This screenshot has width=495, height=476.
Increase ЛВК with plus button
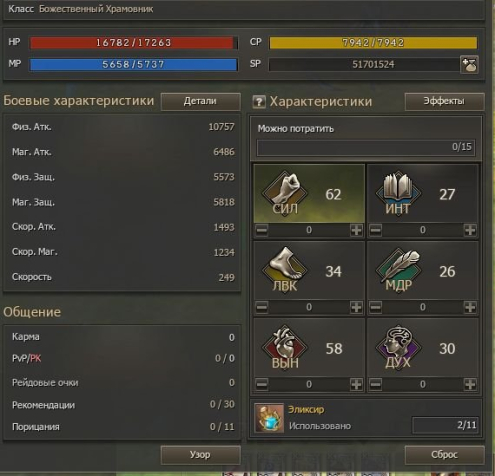click(x=356, y=307)
